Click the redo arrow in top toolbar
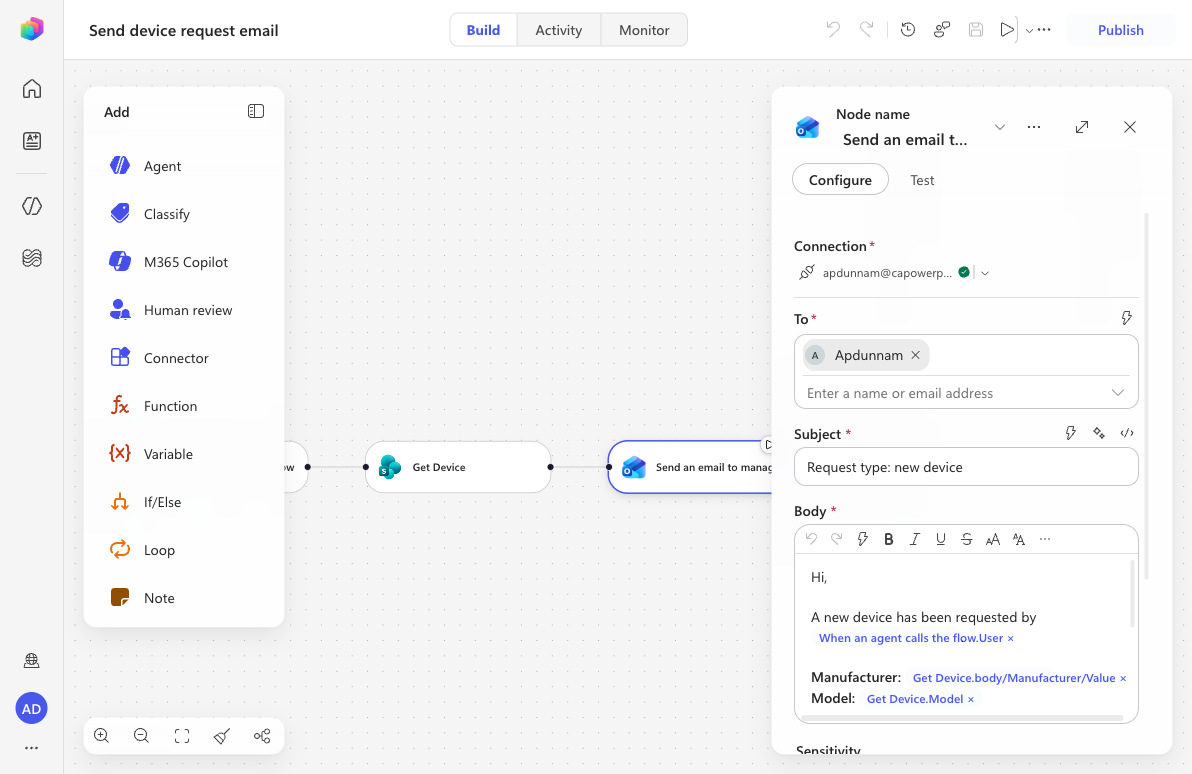 867,30
